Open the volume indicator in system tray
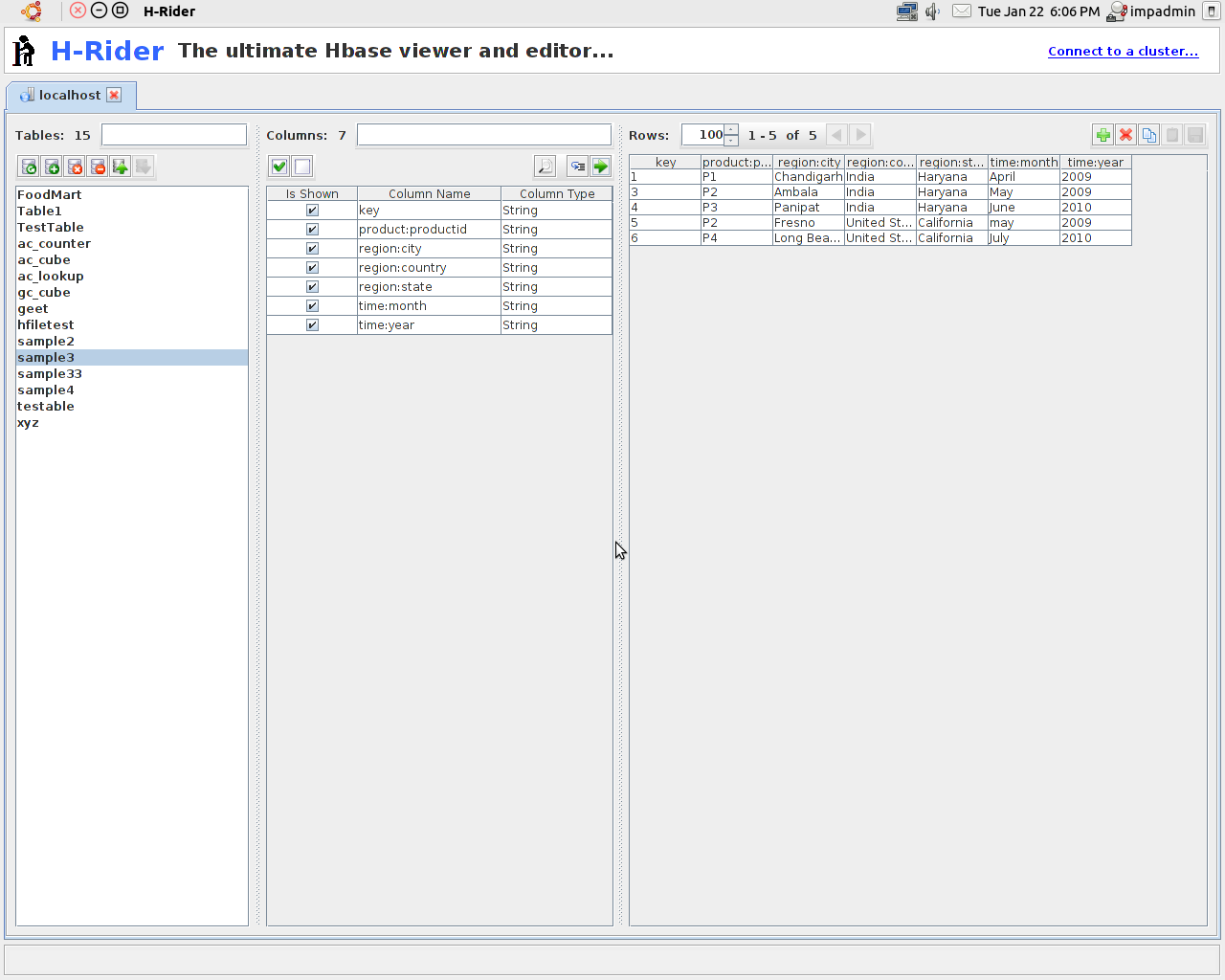This screenshot has height=980, width=1225. 933,11
